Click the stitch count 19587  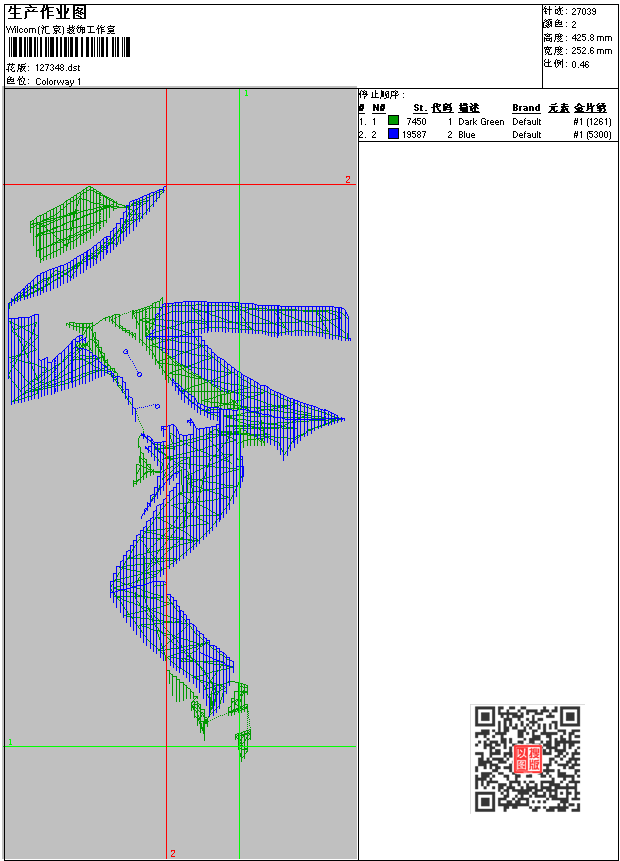tap(414, 135)
